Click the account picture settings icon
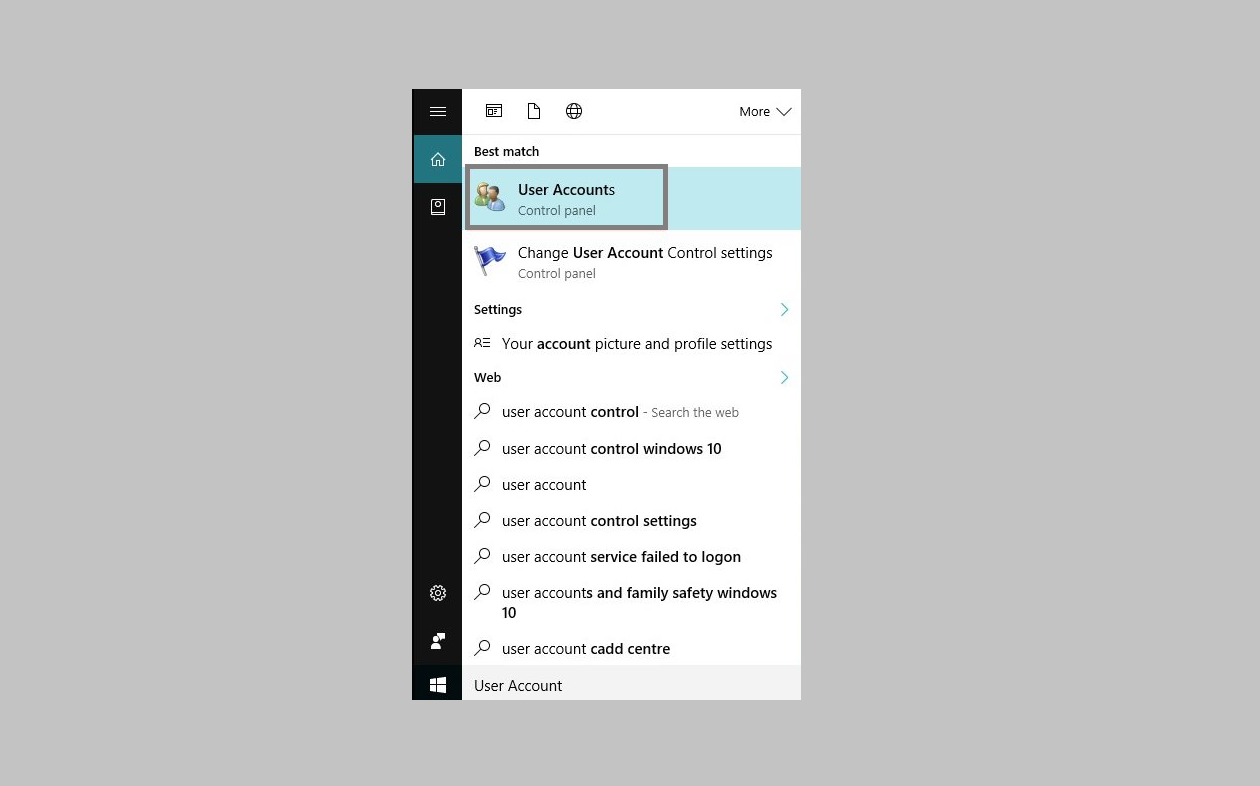Screen dimensions: 1260x786 coord(482,343)
